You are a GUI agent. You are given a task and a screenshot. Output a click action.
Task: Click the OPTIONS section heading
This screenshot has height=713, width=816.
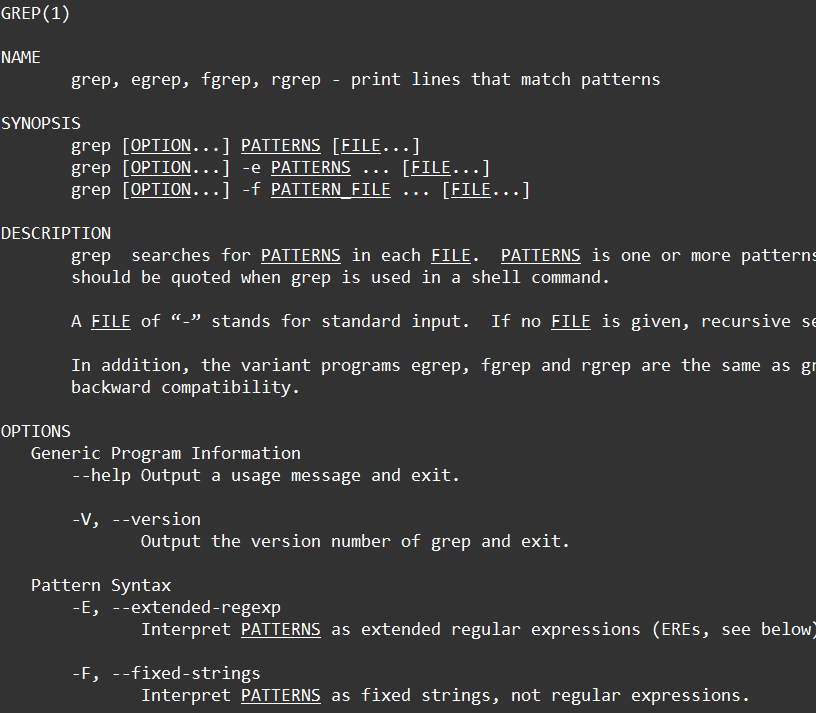[x=36, y=431]
